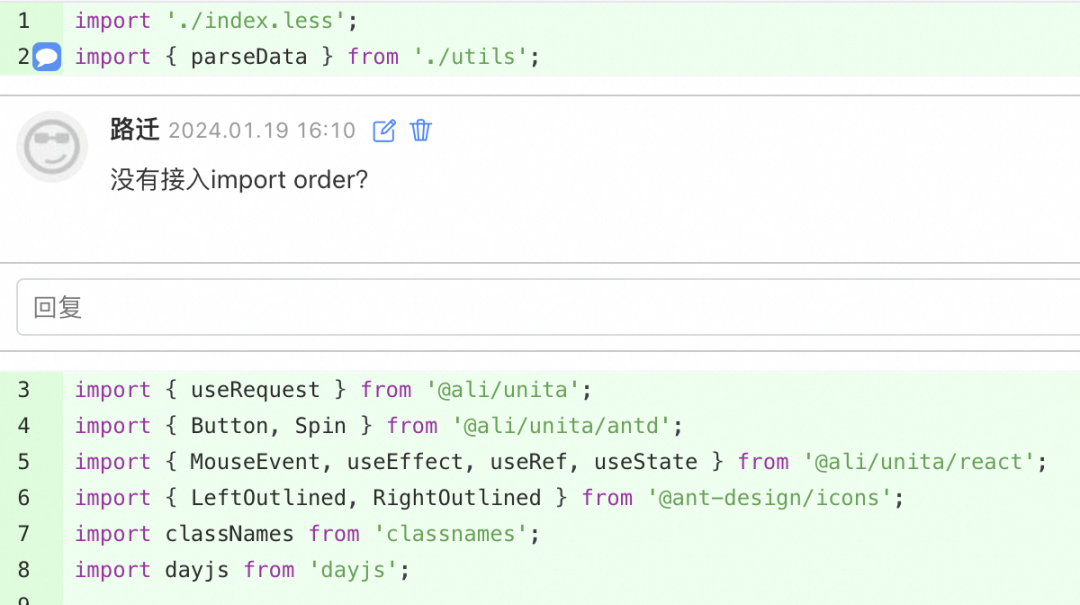Click line number 1 in the gutter

tap(24, 21)
